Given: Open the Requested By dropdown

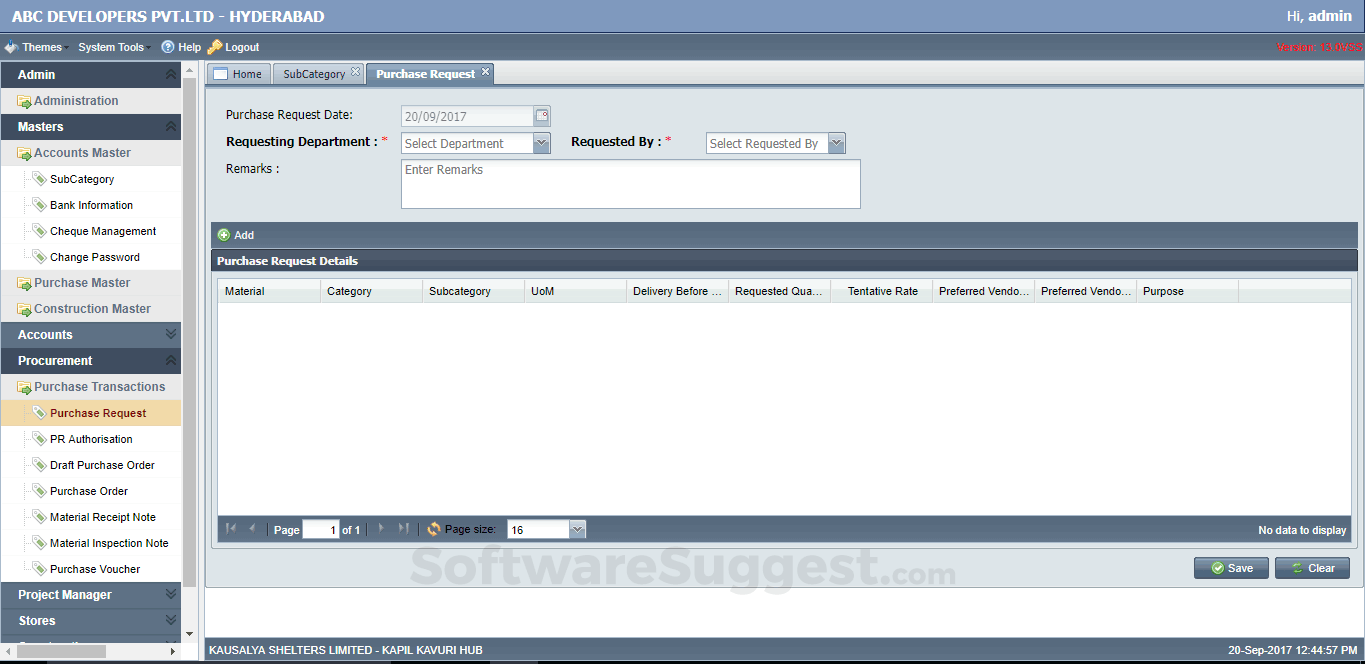Looking at the screenshot, I should (836, 144).
